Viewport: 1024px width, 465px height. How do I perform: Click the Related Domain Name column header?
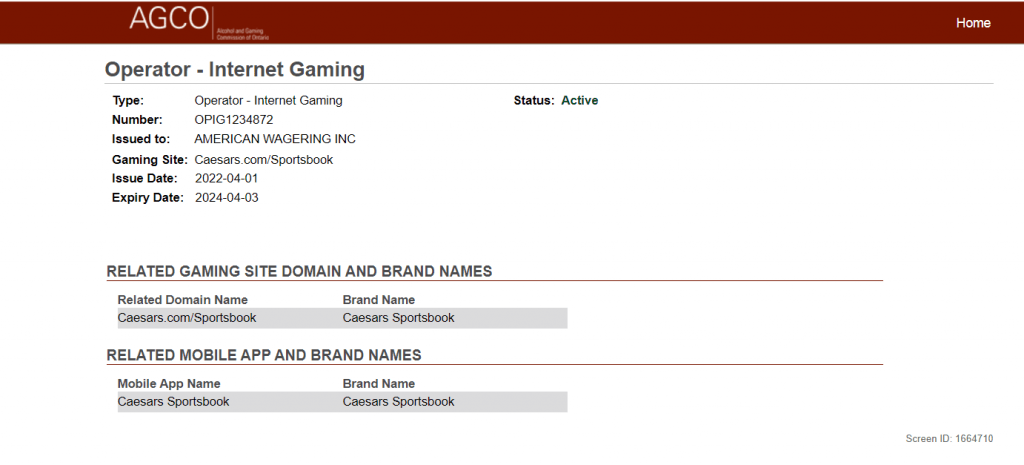pos(183,300)
